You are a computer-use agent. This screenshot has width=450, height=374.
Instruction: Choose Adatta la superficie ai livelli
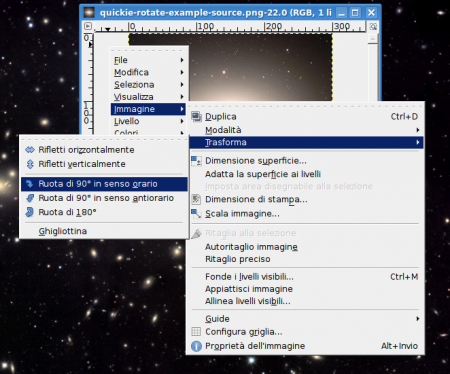click(x=305, y=174)
